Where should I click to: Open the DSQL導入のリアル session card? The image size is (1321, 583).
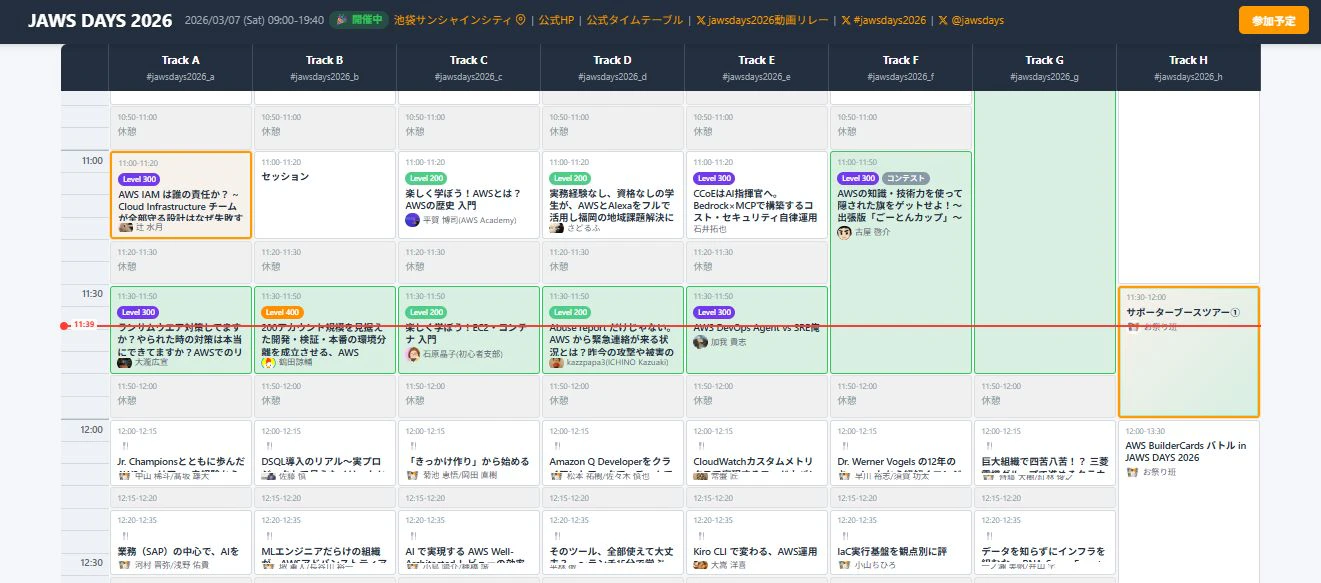pyautogui.click(x=325, y=453)
